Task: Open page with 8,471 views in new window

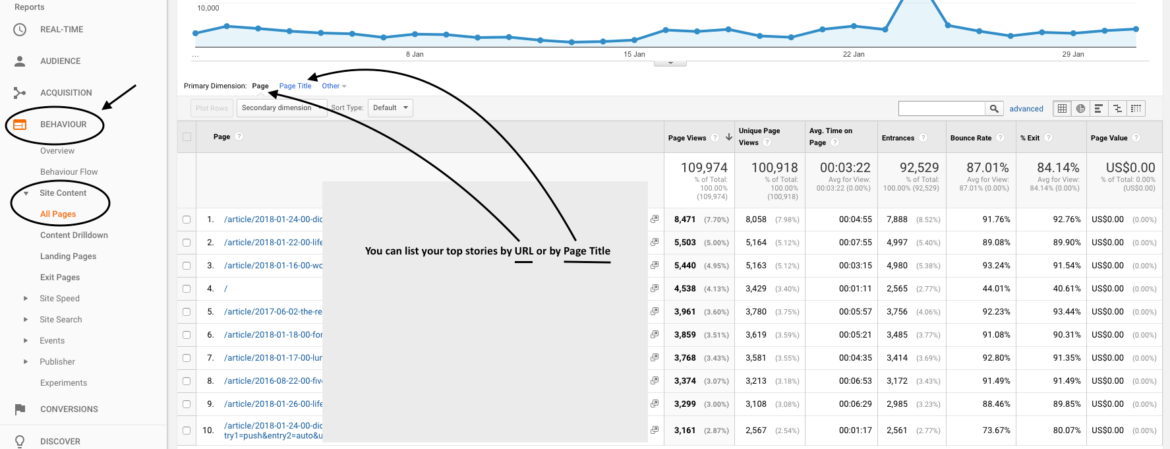Action: click(654, 220)
